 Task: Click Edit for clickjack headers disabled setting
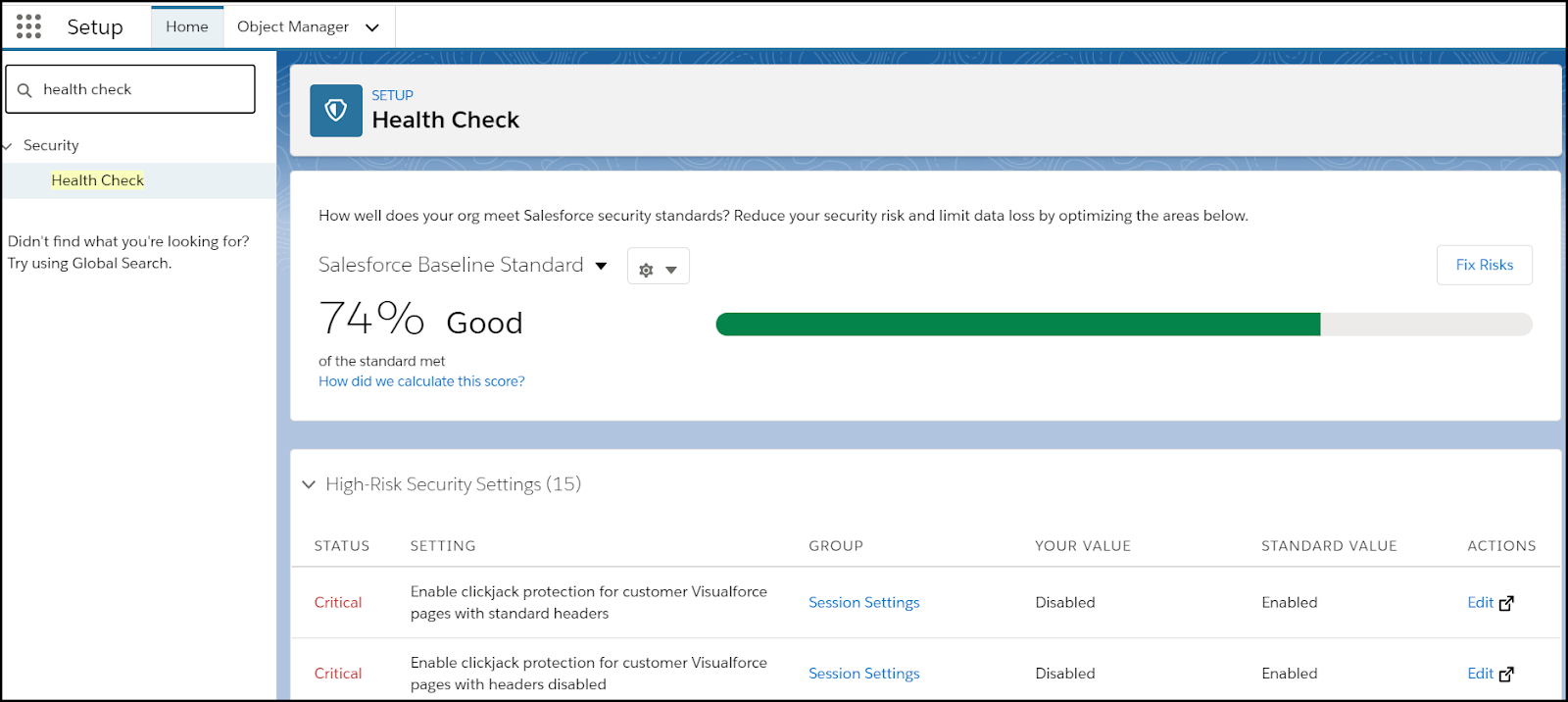[x=1480, y=673]
